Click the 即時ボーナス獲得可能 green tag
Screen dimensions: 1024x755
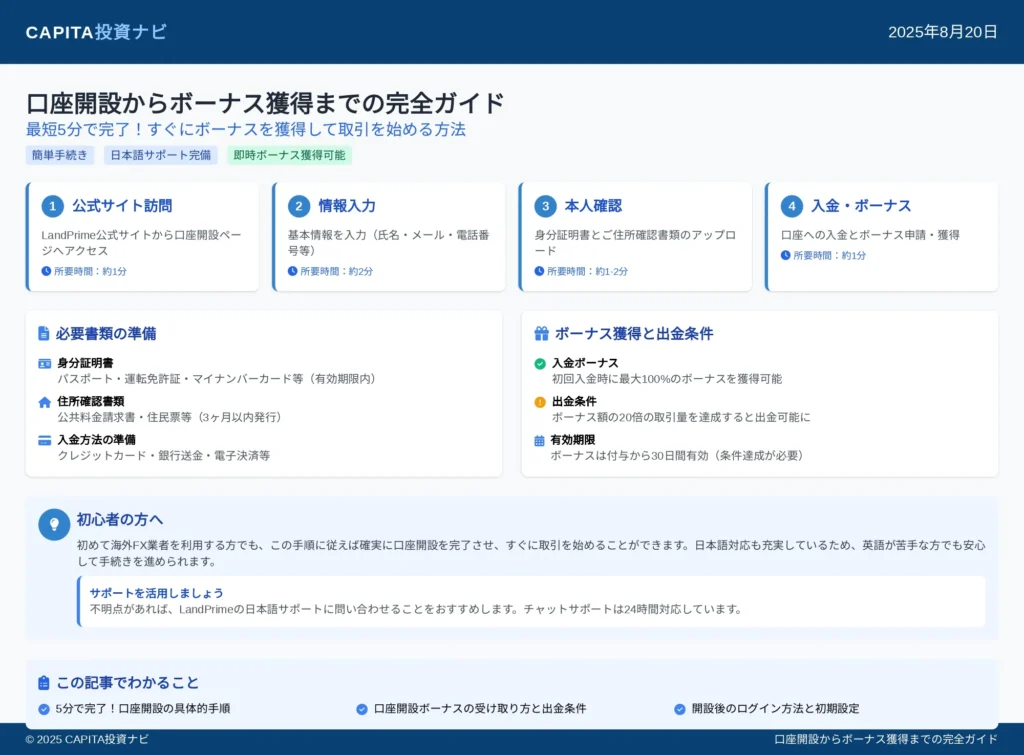pos(289,155)
